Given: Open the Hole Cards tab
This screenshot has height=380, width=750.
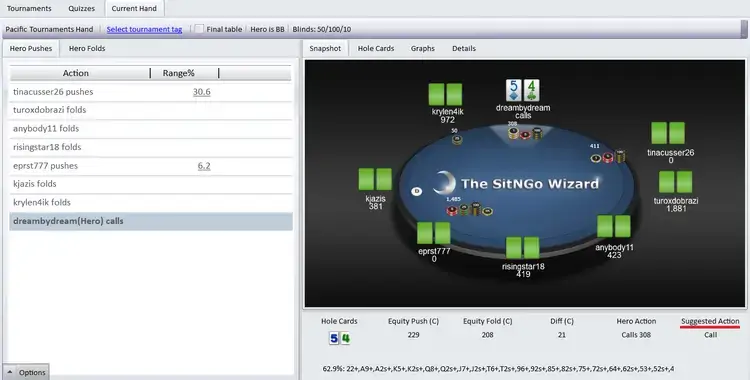Looking at the screenshot, I should pos(376,48).
